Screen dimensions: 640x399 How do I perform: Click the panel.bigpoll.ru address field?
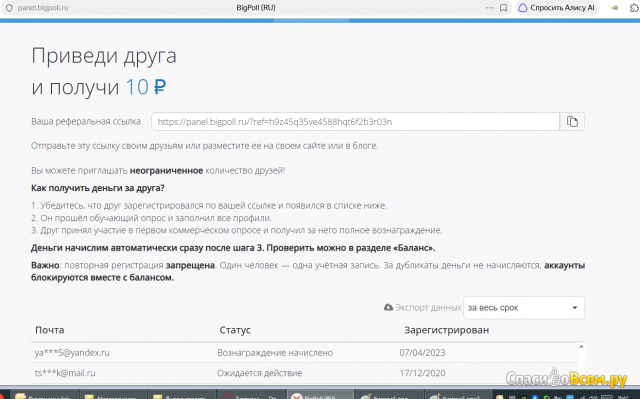(x=43, y=8)
